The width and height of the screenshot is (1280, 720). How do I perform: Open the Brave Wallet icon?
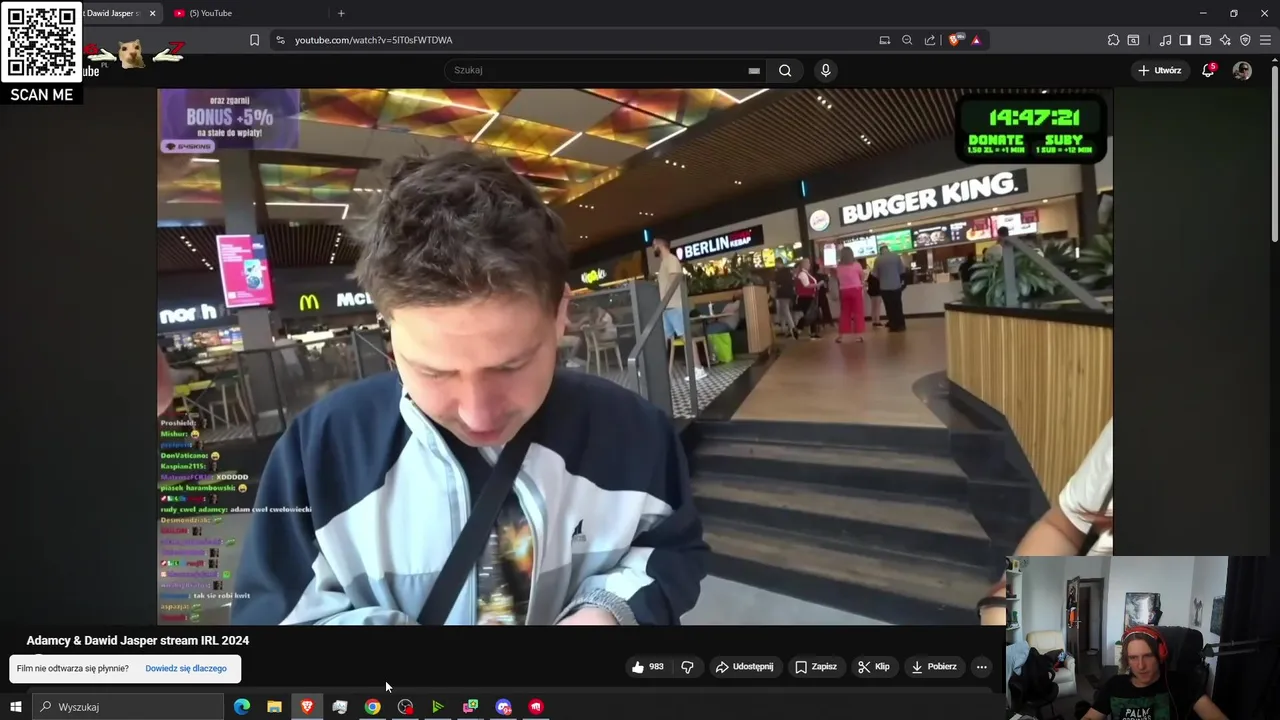pyautogui.click(x=1205, y=40)
